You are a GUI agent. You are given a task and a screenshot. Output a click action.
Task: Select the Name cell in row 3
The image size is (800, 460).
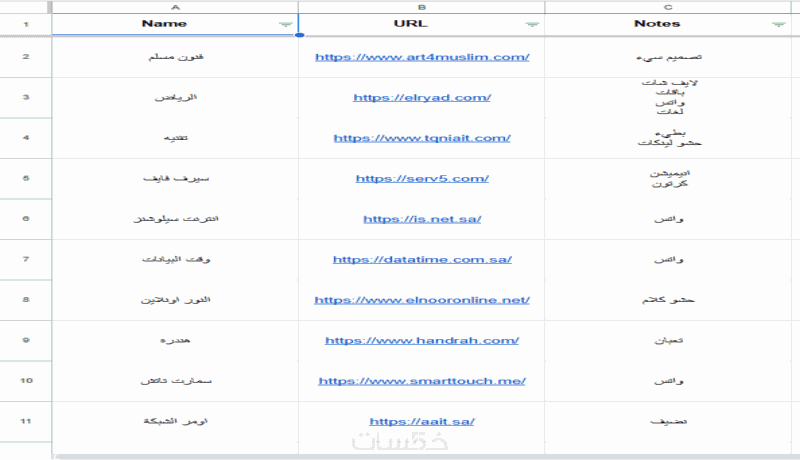pos(175,97)
